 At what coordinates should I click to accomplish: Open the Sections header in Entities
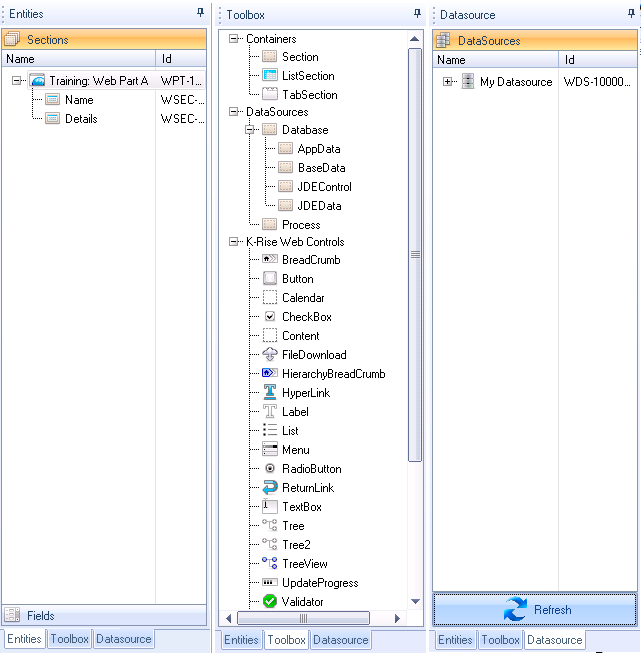click(x=104, y=40)
